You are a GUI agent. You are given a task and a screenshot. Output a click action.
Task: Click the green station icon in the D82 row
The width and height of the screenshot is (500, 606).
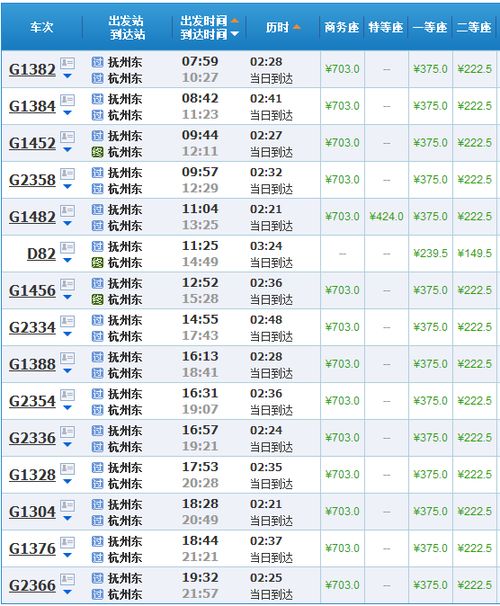tap(97, 262)
